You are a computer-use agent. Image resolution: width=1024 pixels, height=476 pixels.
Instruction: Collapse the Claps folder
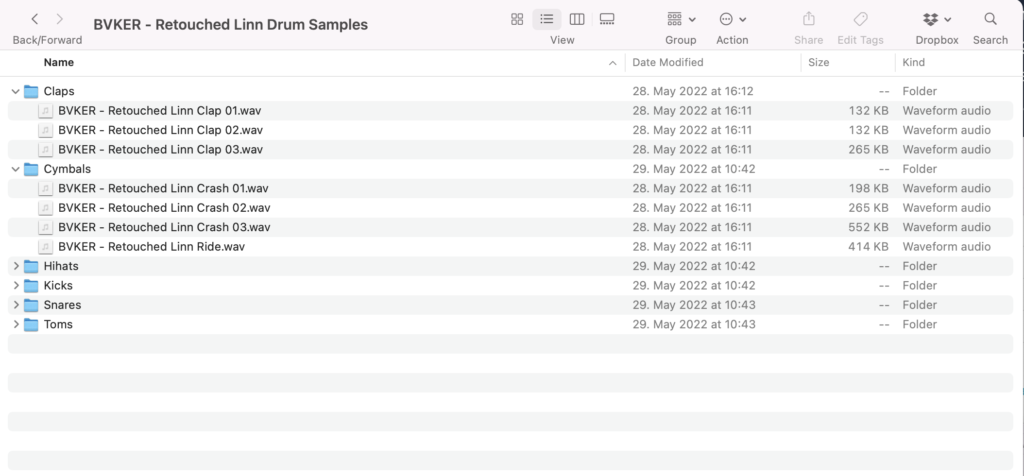[16, 91]
